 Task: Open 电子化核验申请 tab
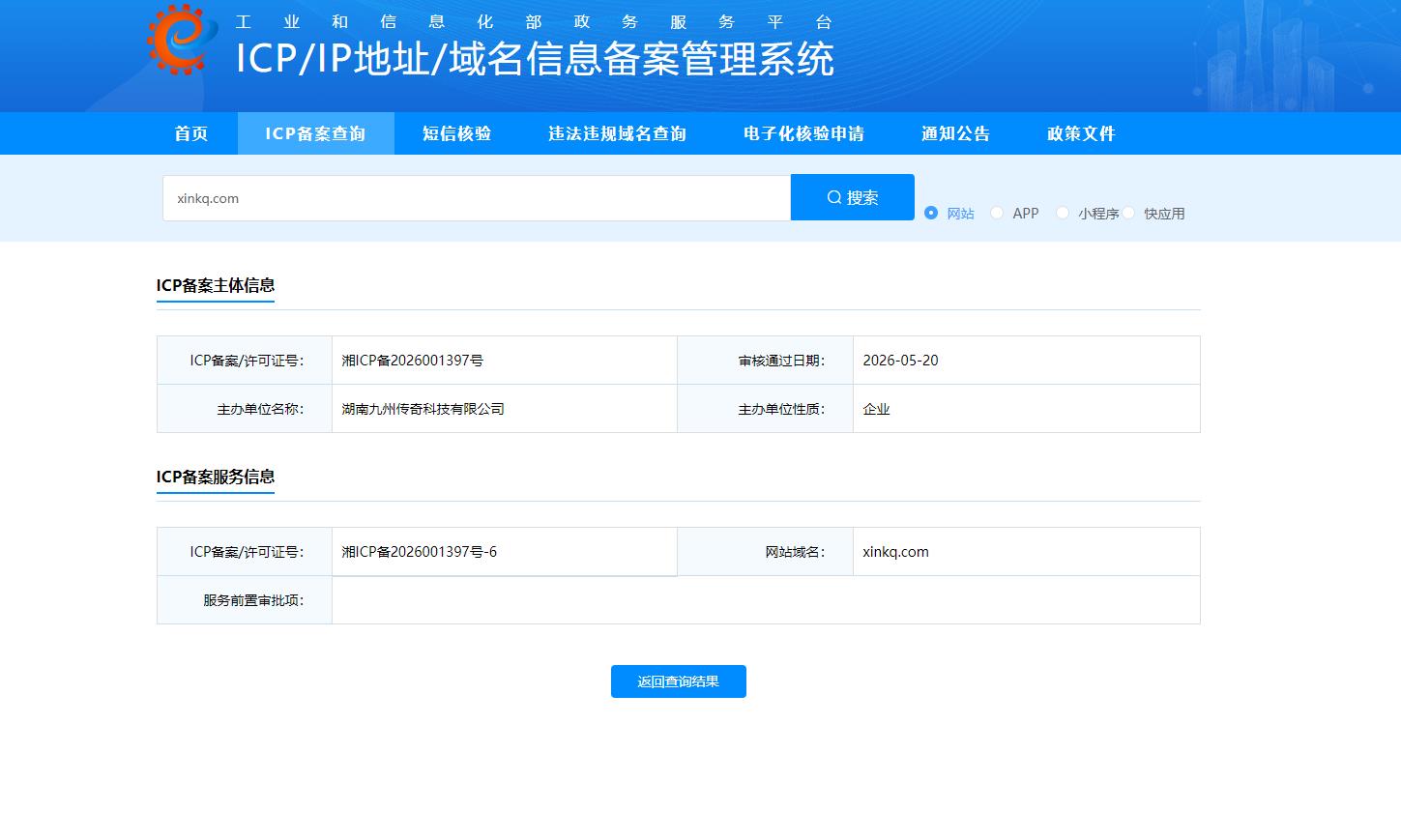804,133
